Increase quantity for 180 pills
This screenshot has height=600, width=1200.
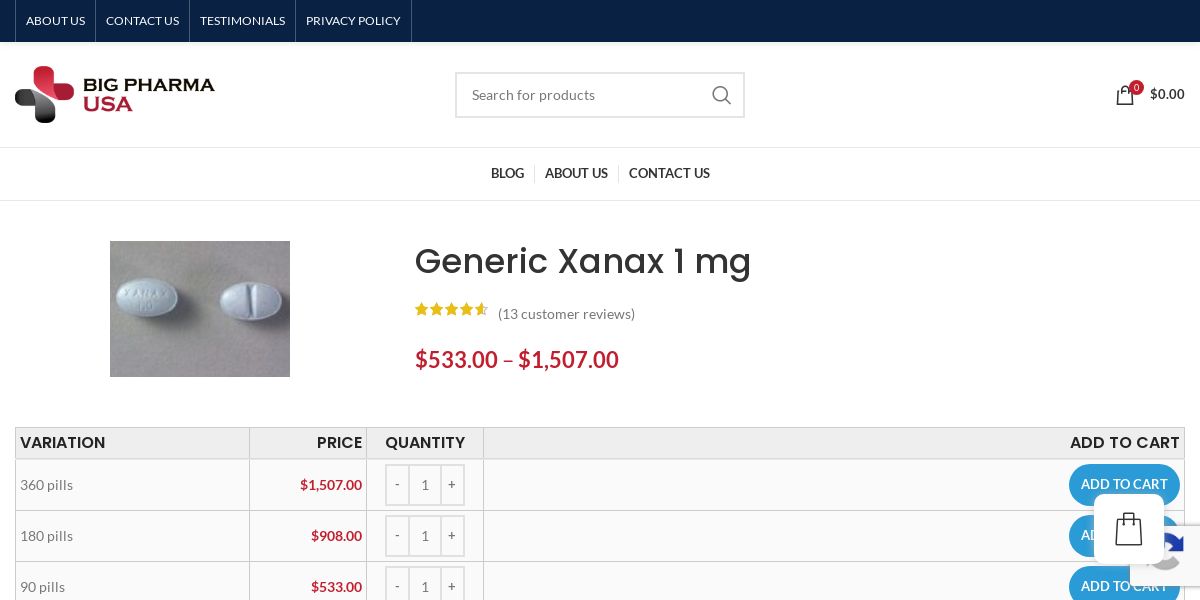(452, 536)
